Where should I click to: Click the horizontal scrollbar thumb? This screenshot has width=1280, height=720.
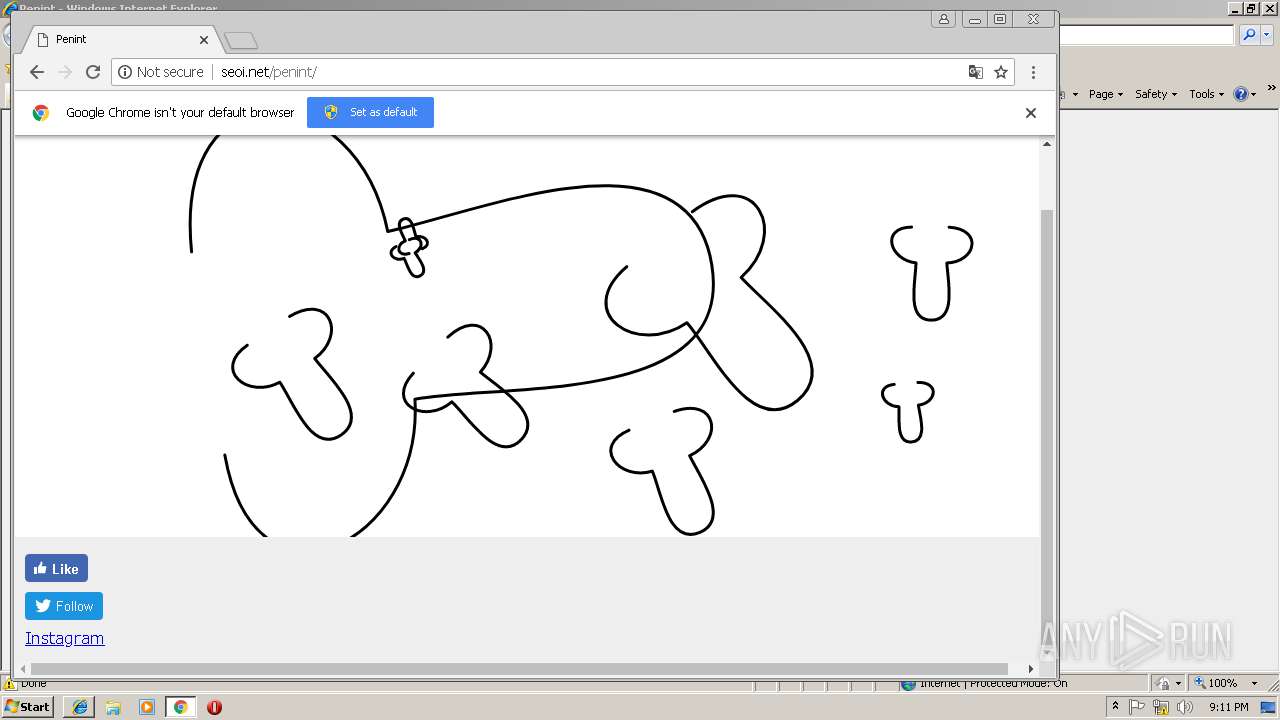pyautogui.click(x=519, y=668)
